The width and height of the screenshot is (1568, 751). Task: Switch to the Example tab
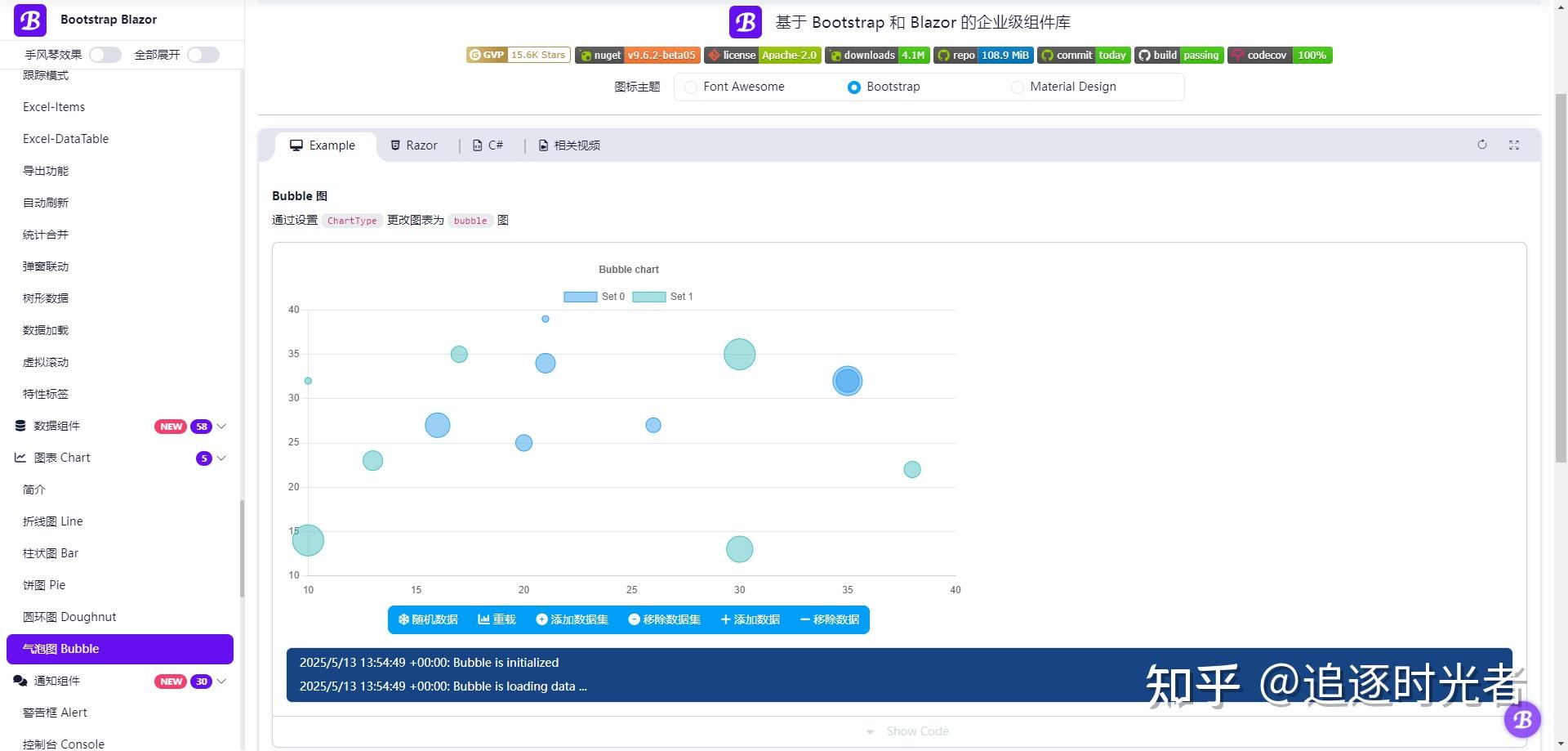pyautogui.click(x=323, y=145)
